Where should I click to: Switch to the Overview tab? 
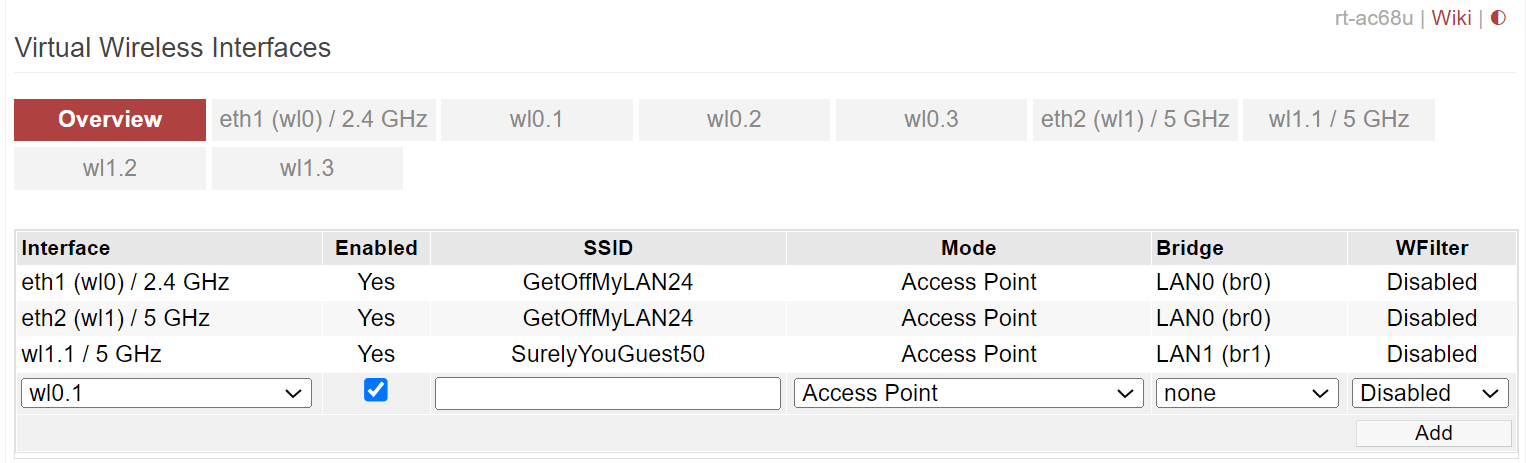110,120
